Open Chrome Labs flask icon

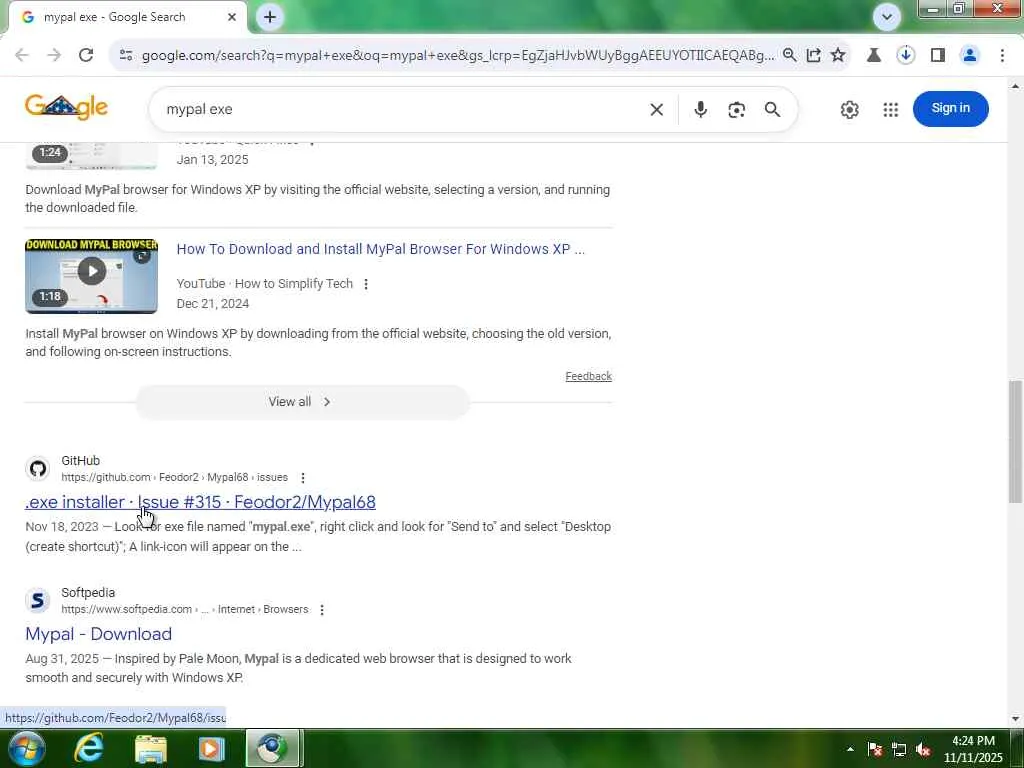tap(874, 56)
